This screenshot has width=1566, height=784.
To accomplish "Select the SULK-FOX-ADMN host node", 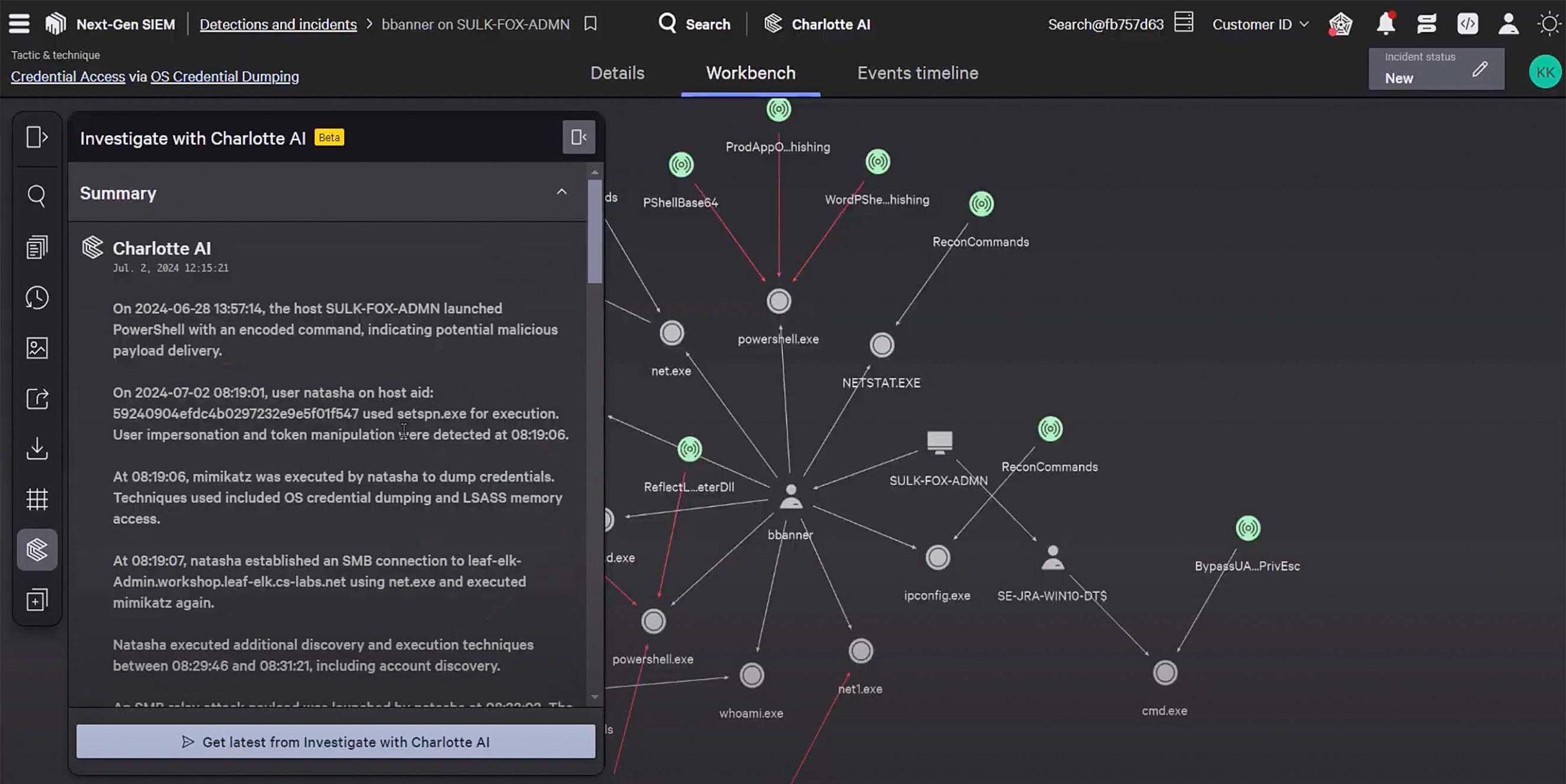I will pos(939,442).
